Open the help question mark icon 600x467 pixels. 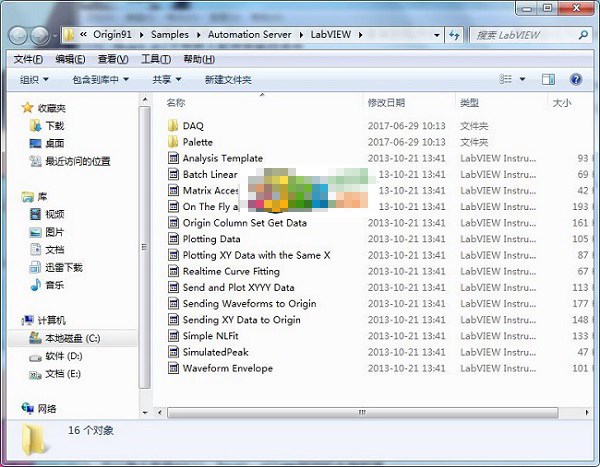click(576, 79)
